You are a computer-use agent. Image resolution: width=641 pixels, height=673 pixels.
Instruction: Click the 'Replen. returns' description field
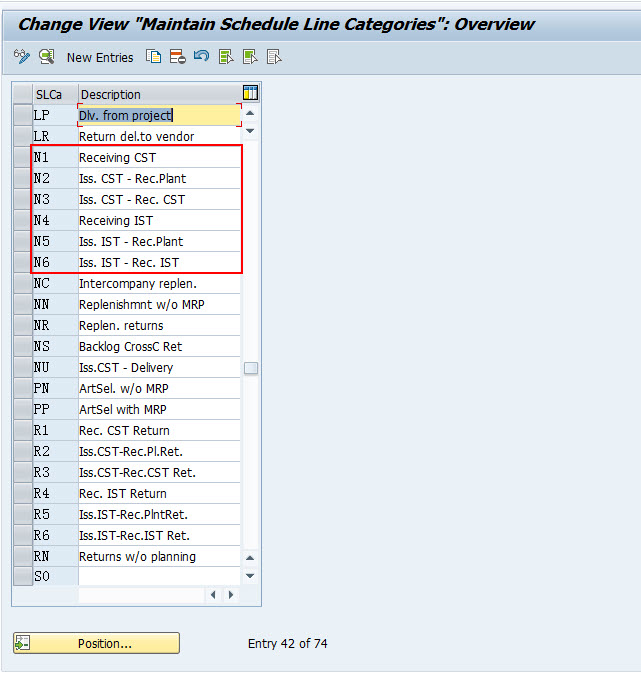tap(159, 325)
